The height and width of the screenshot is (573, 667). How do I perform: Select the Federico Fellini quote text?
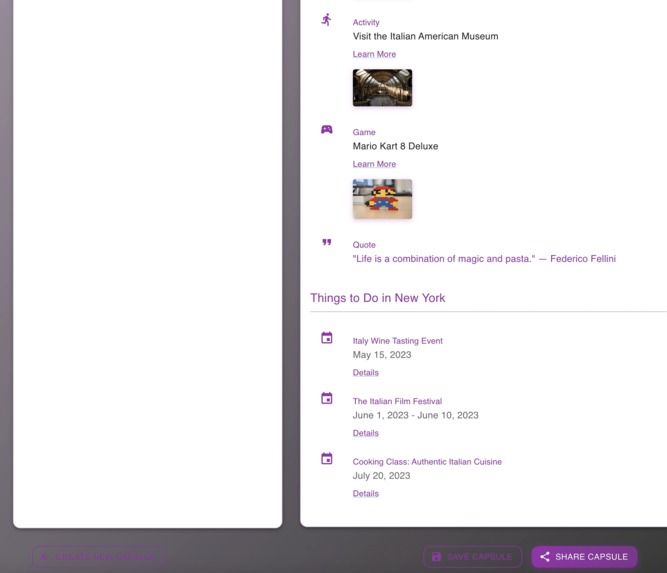tap(484, 259)
